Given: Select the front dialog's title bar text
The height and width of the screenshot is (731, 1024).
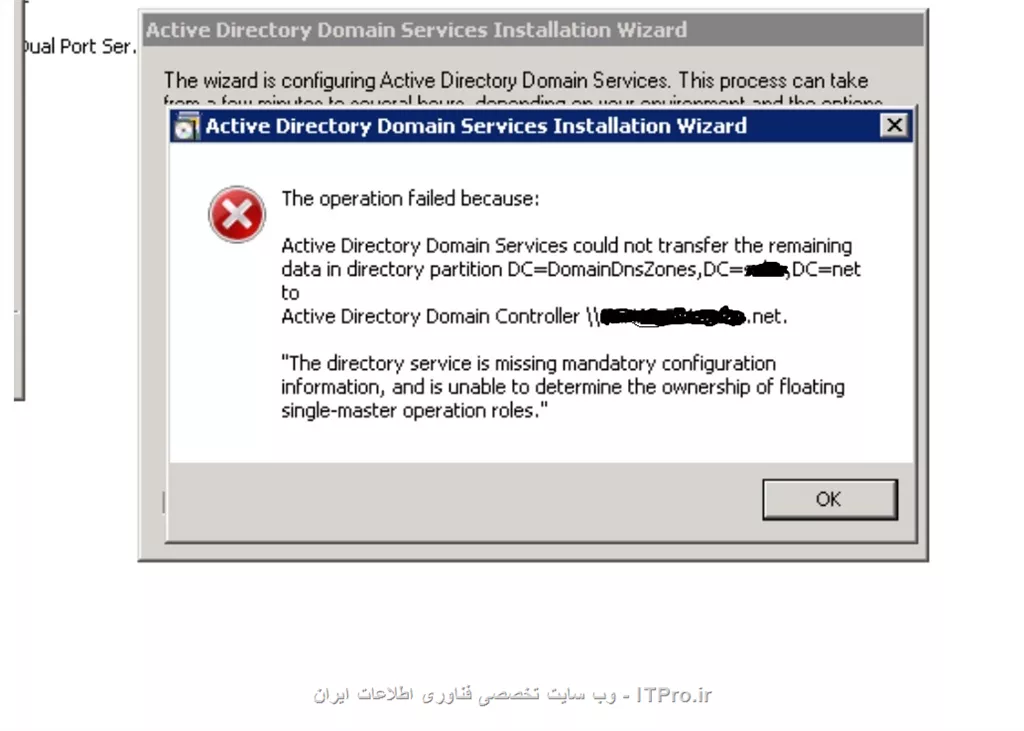Looking at the screenshot, I should tap(475, 126).
